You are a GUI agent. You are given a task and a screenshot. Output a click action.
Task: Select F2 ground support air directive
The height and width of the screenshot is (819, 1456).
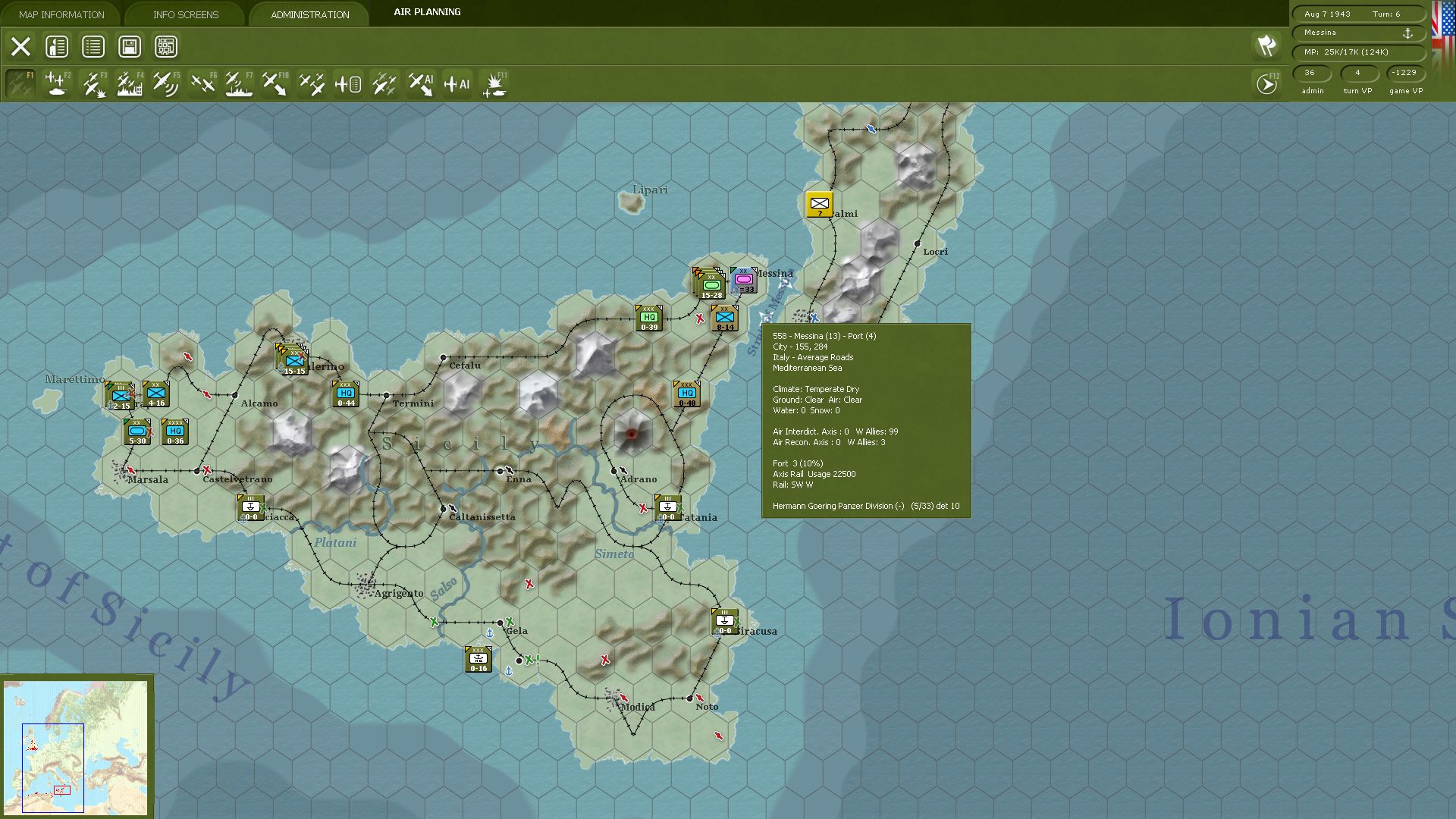57,83
